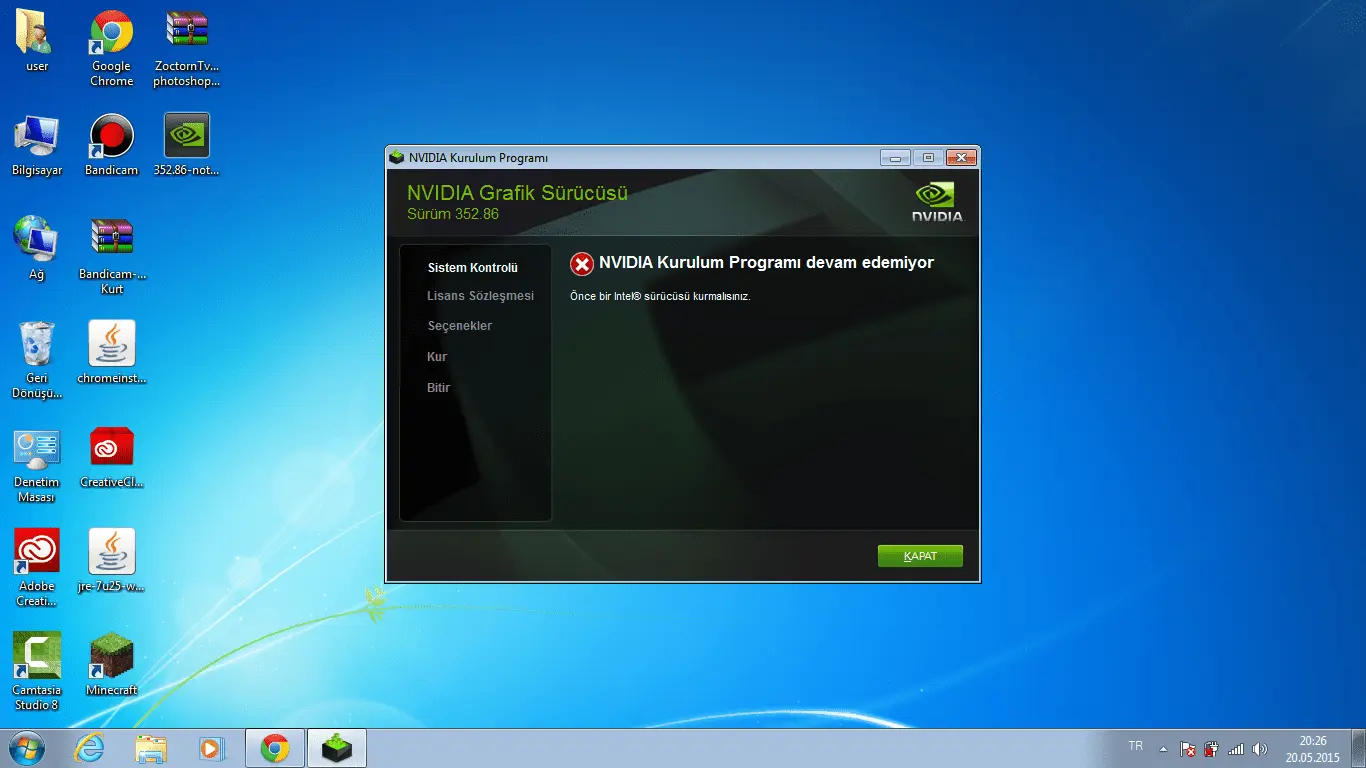Click the NVIDIA installer taskbar button

tap(337, 748)
